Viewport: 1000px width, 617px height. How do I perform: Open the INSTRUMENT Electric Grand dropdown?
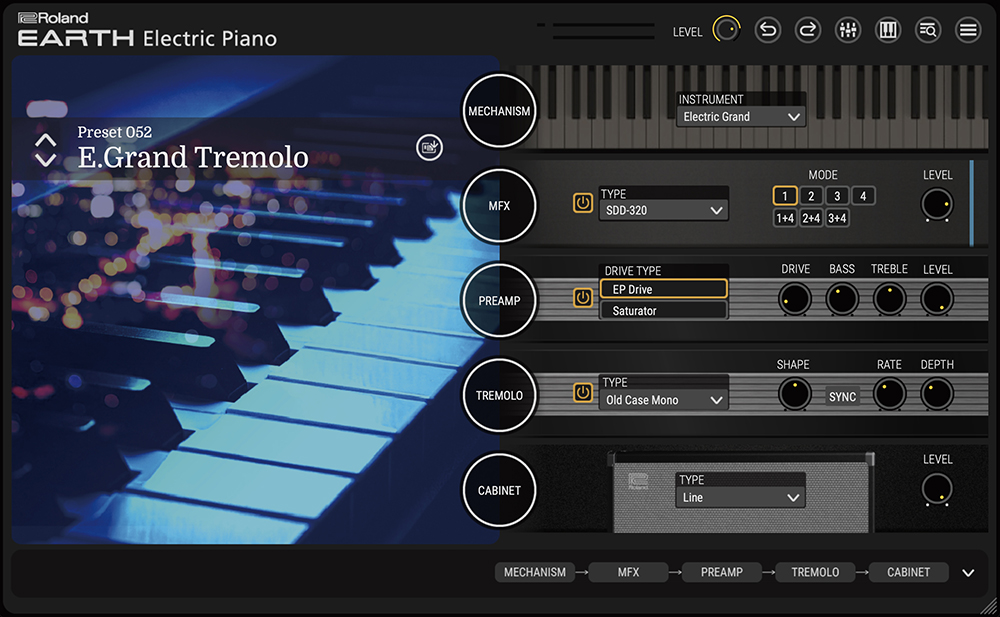coord(741,117)
